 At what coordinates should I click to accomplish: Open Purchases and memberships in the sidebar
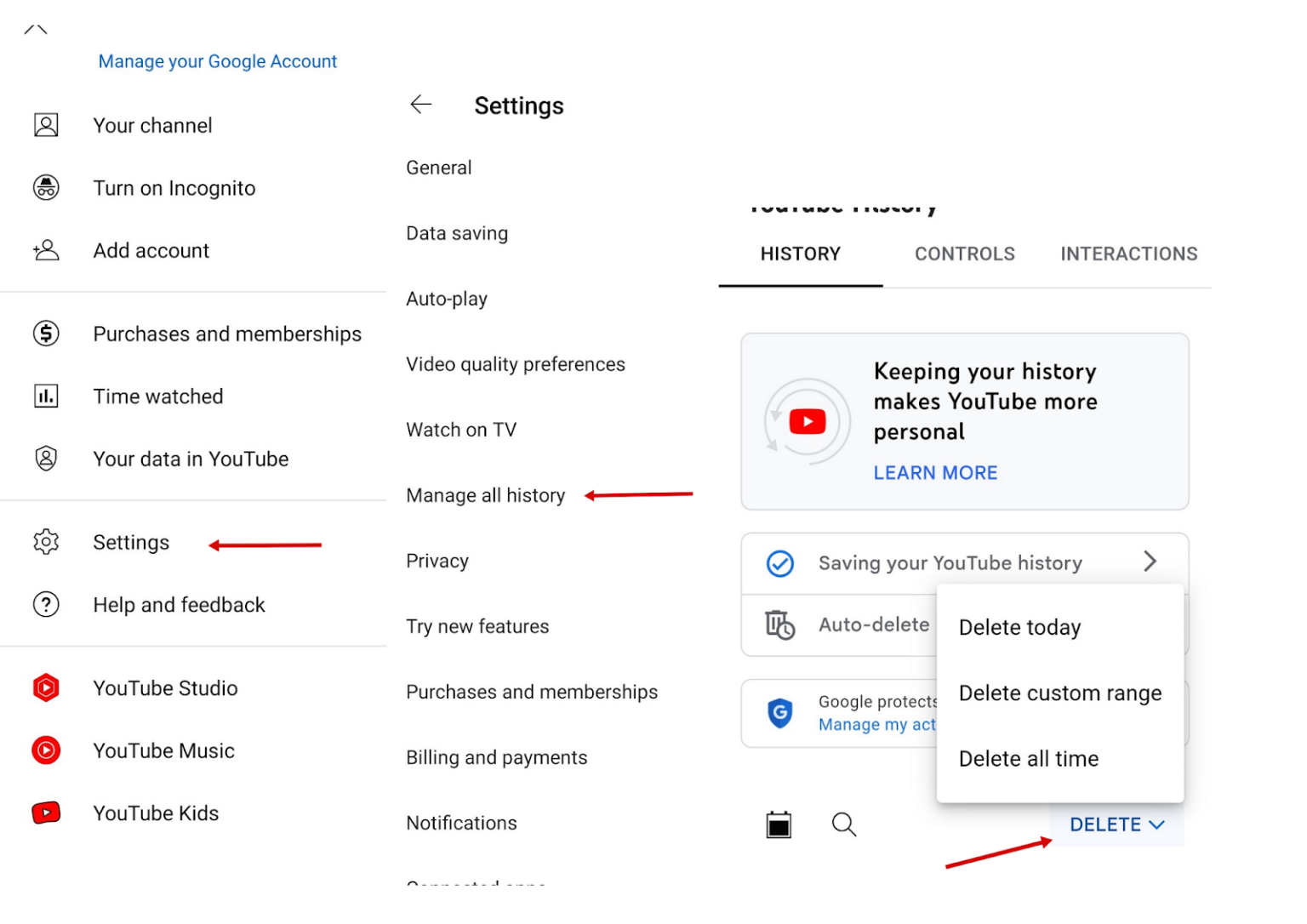(x=226, y=334)
